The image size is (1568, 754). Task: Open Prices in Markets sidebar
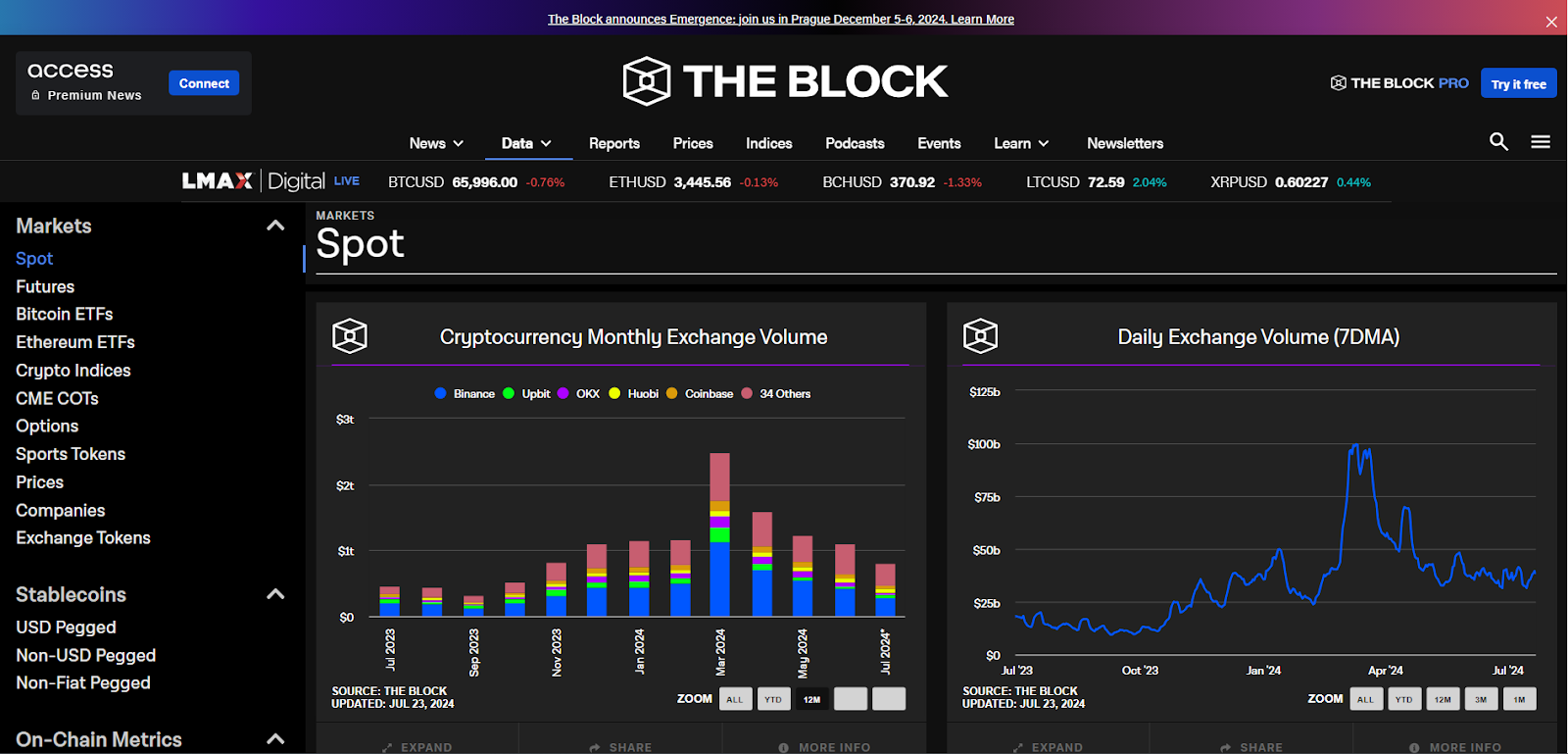pyautogui.click(x=39, y=482)
